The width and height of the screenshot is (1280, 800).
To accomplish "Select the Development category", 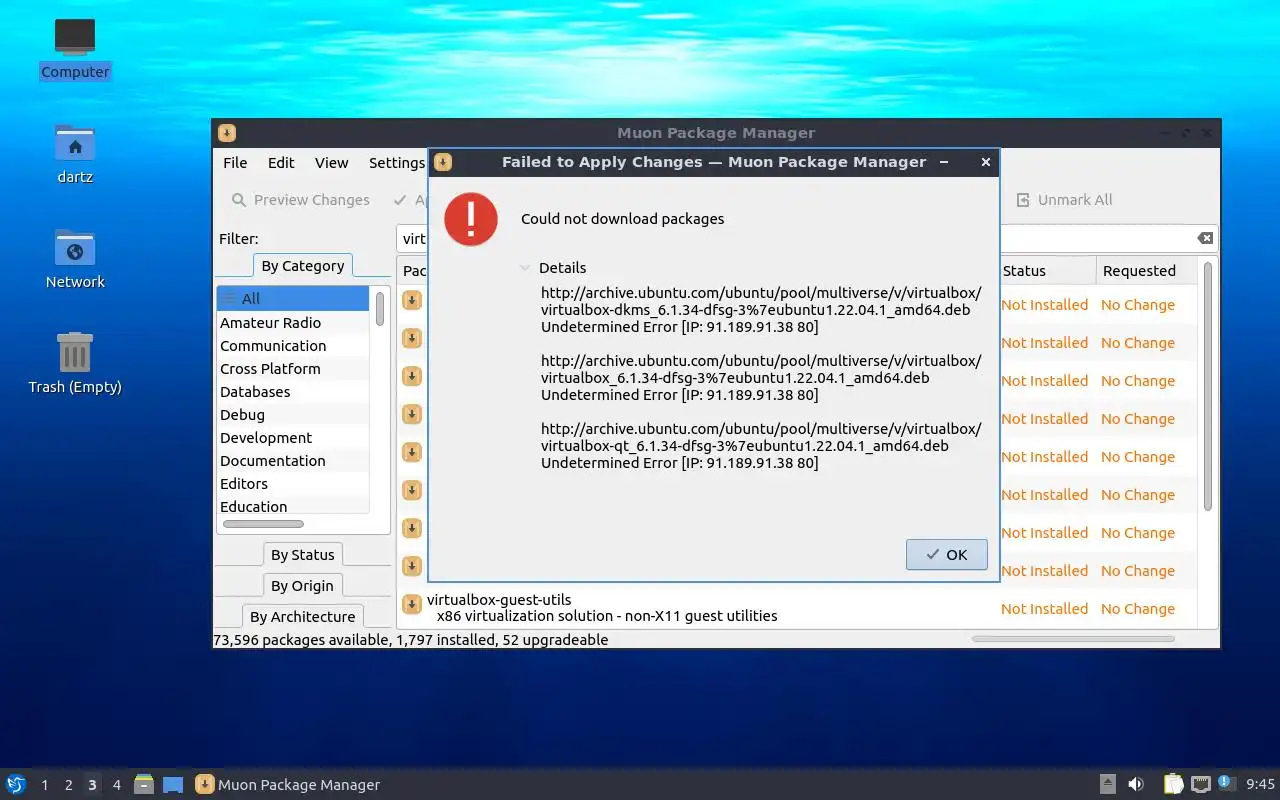I will pos(293,438).
